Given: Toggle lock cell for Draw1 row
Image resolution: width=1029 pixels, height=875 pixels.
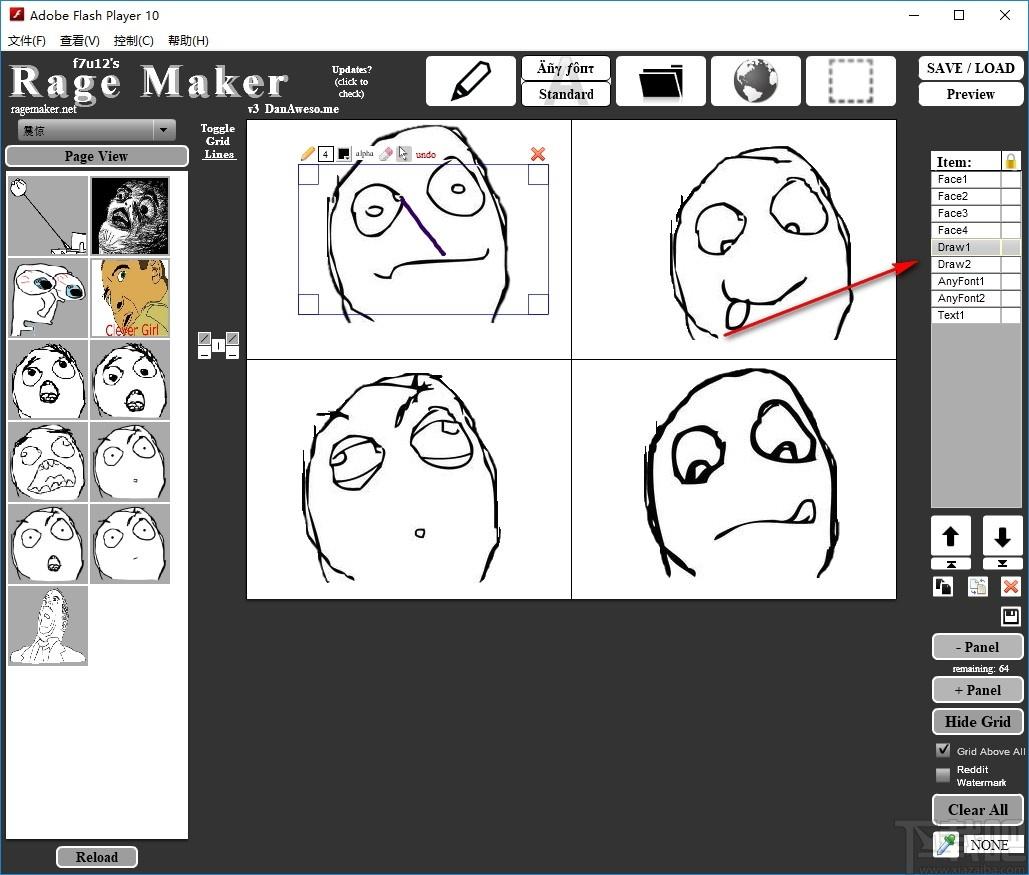Looking at the screenshot, I should tap(1011, 247).
